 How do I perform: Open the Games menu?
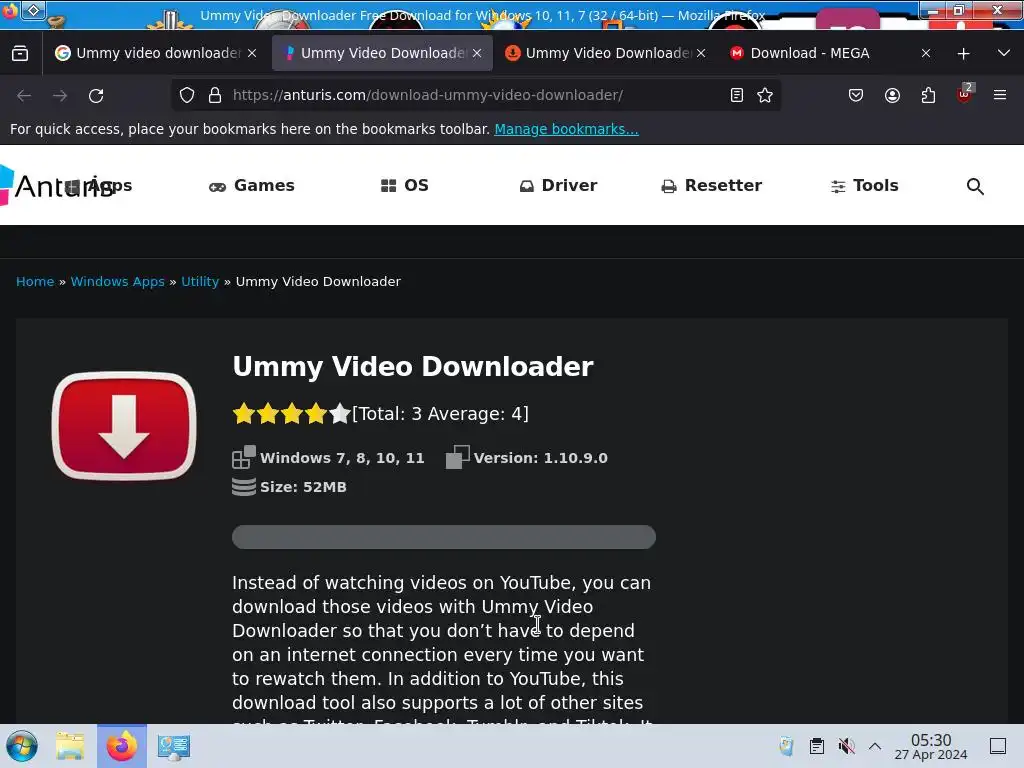pyautogui.click(x=251, y=185)
